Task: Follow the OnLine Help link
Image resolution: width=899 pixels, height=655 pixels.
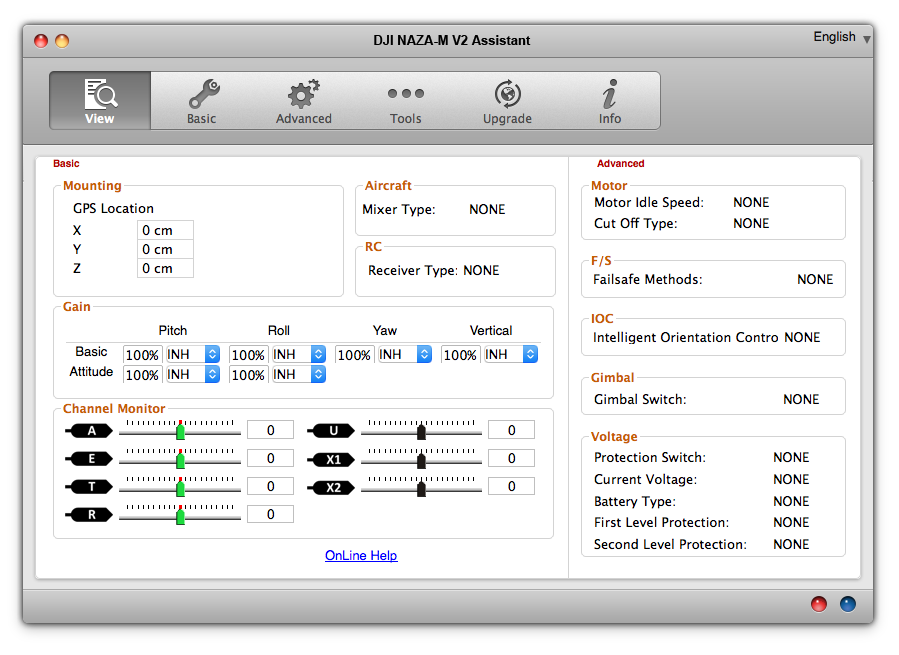Action: click(361, 556)
